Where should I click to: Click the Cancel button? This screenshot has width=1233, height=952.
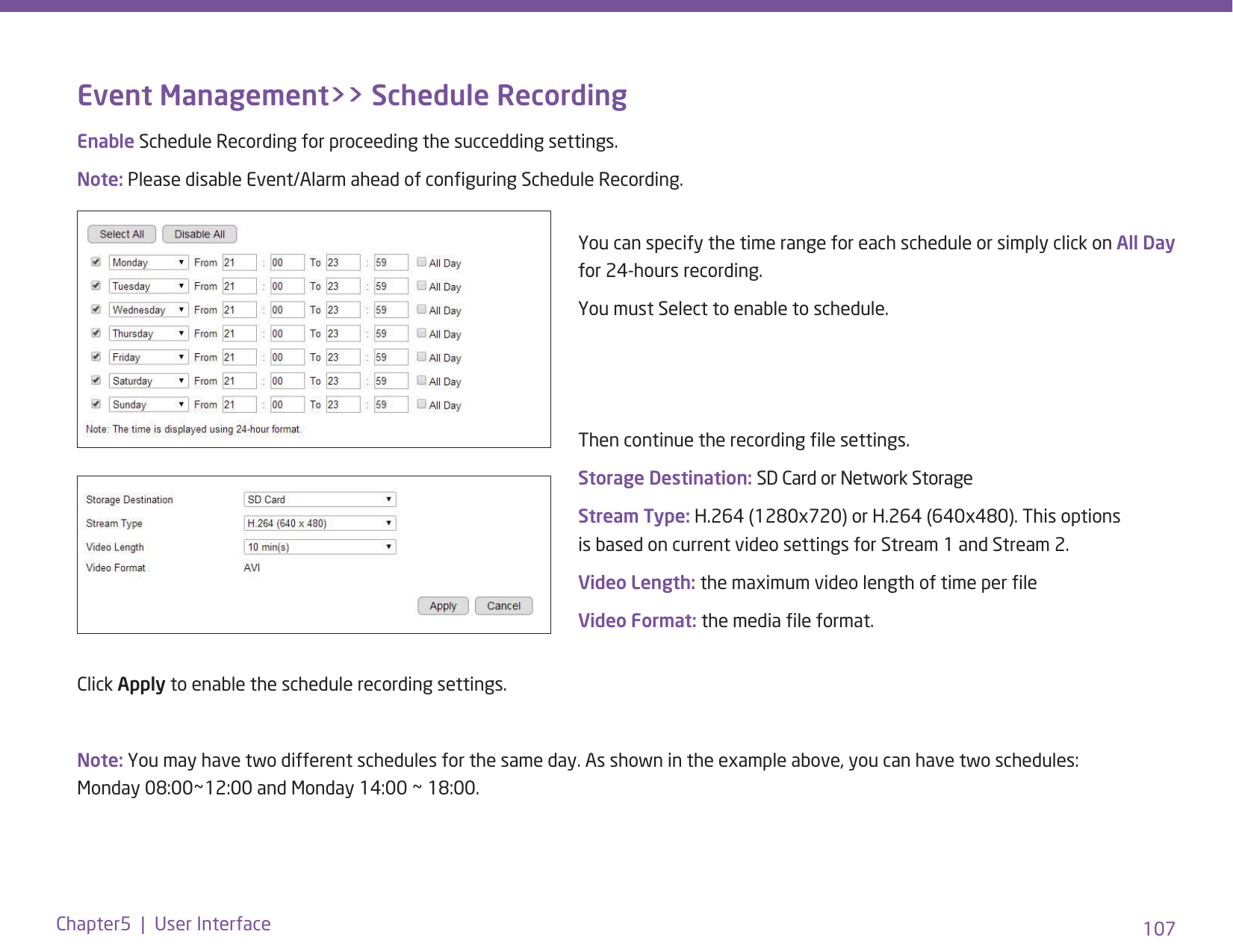(x=503, y=606)
